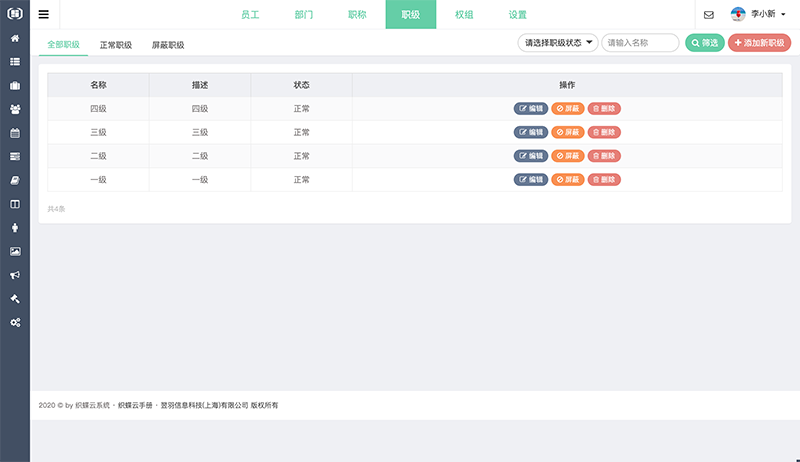
Task: Block the 四级 row with 屏蔽
Action: 567,109
